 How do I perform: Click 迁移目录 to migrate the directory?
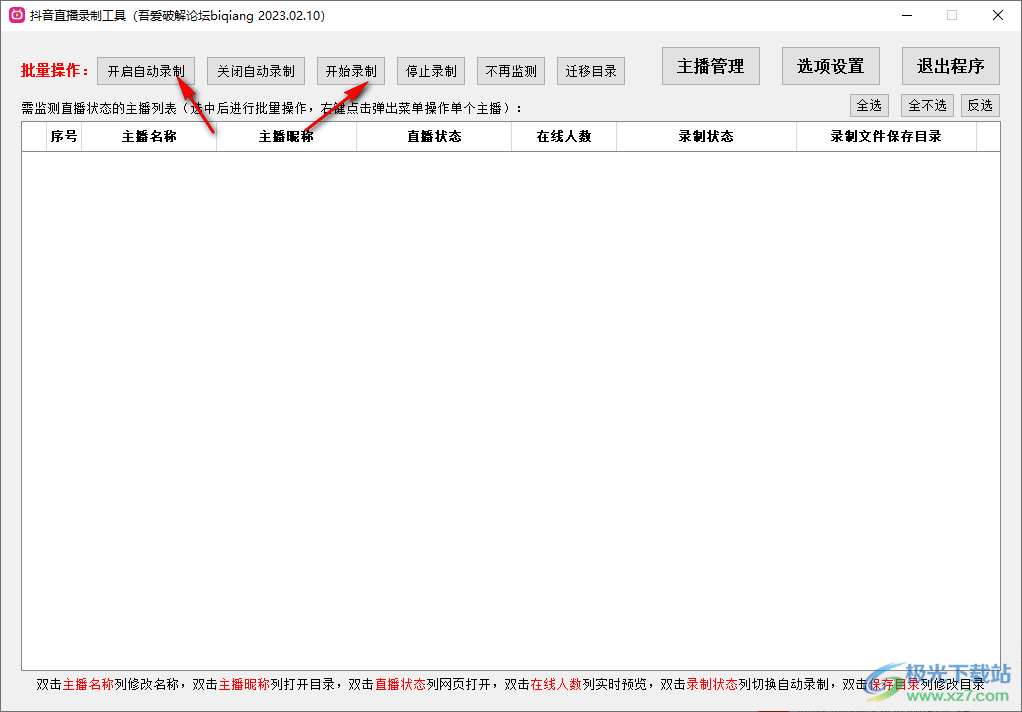pos(590,70)
